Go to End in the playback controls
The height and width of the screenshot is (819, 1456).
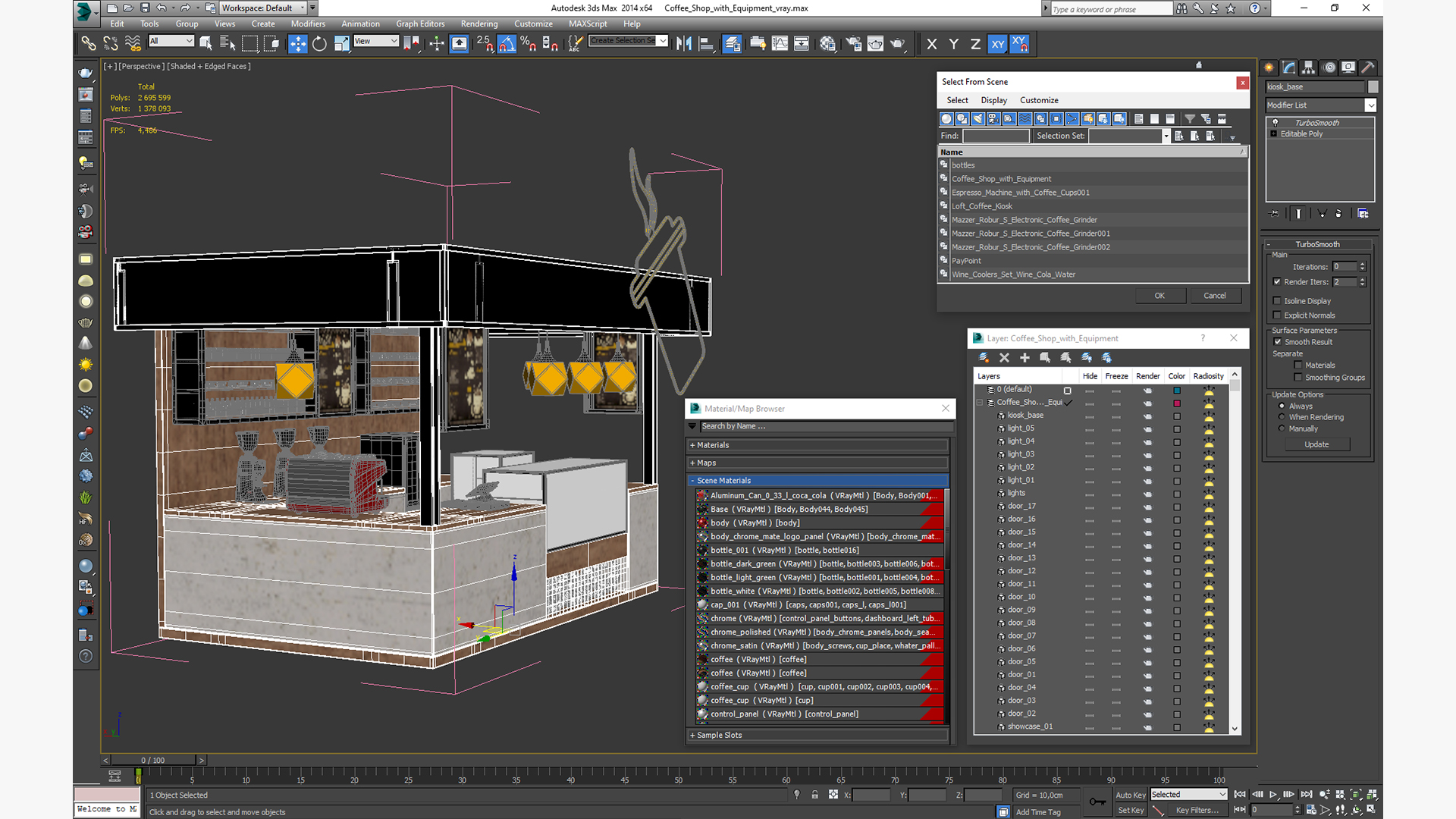[x=1306, y=795]
